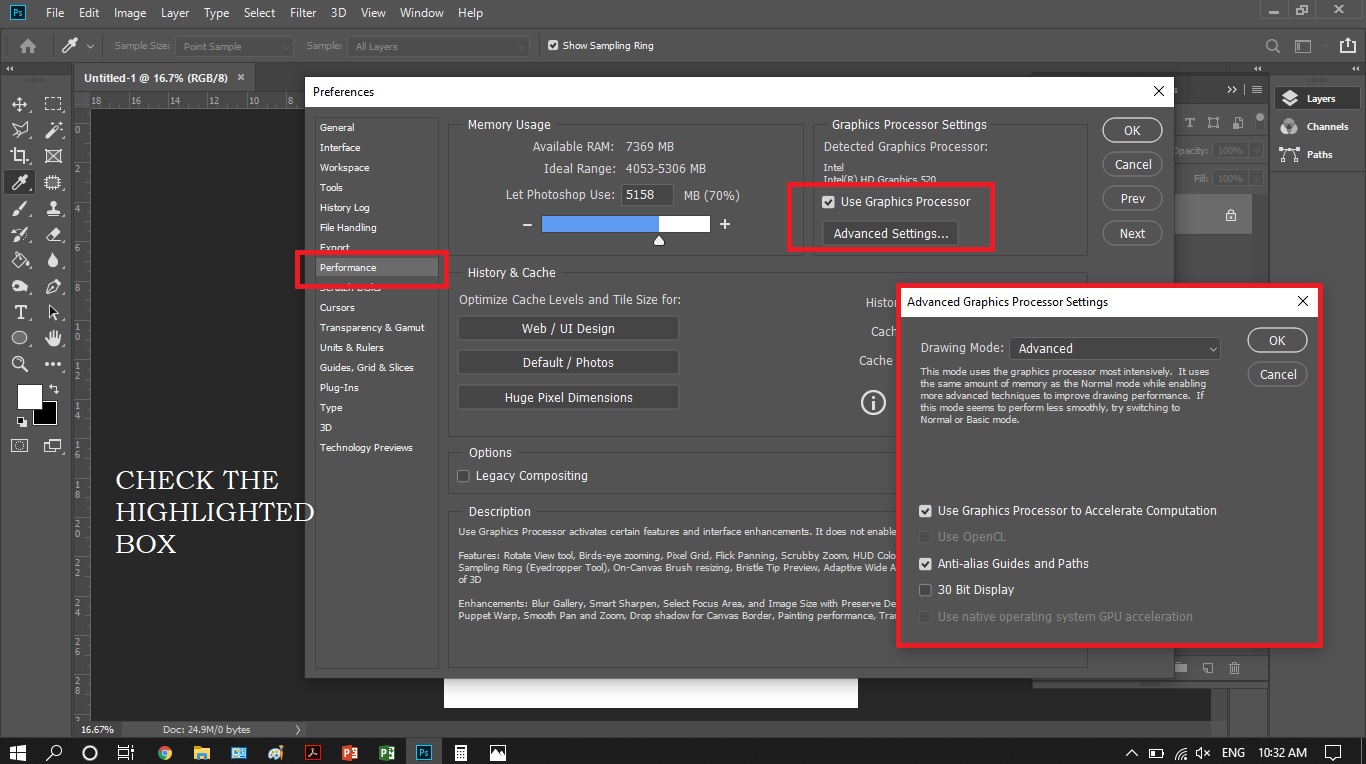The height and width of the screenshot is (764, 1366).
Task: Open Photoshop search magnifier in options bar
Action: (x=1273, y=46)
